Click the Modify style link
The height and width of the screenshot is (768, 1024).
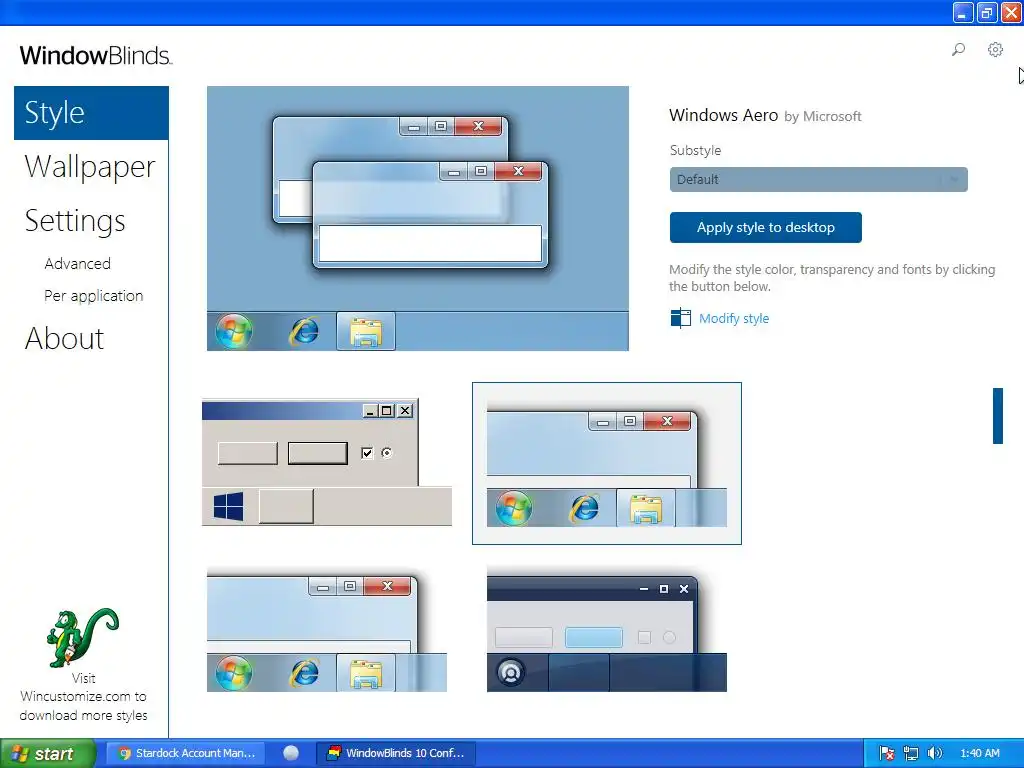coord(734,319)
